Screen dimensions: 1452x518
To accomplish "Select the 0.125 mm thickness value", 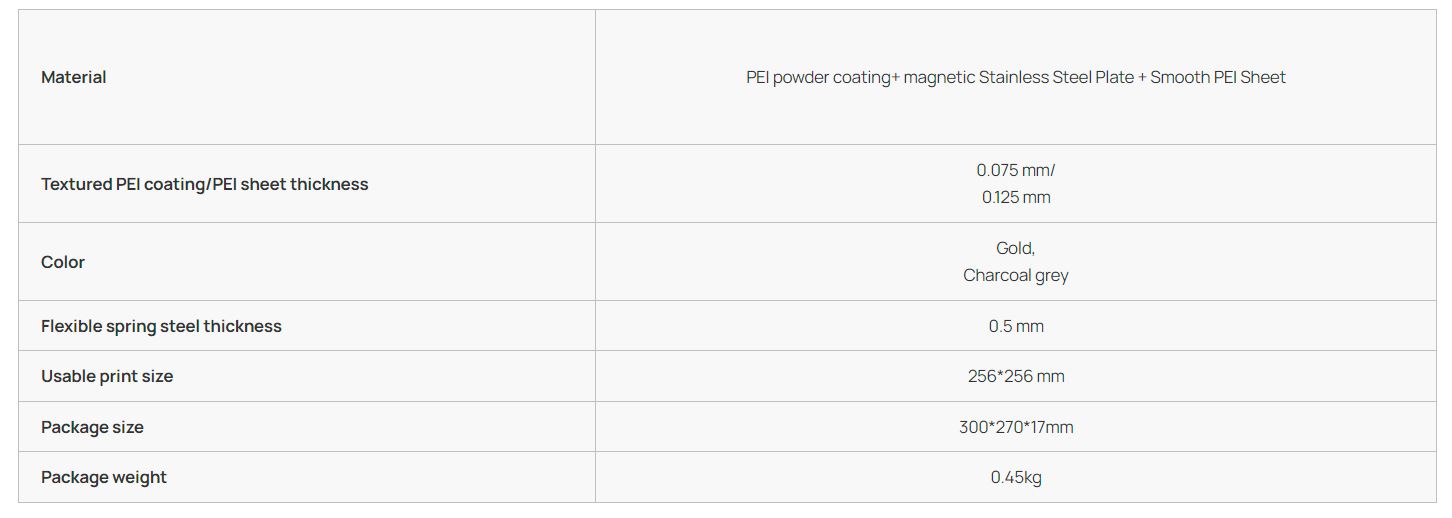I will (x=1015, y=197).
